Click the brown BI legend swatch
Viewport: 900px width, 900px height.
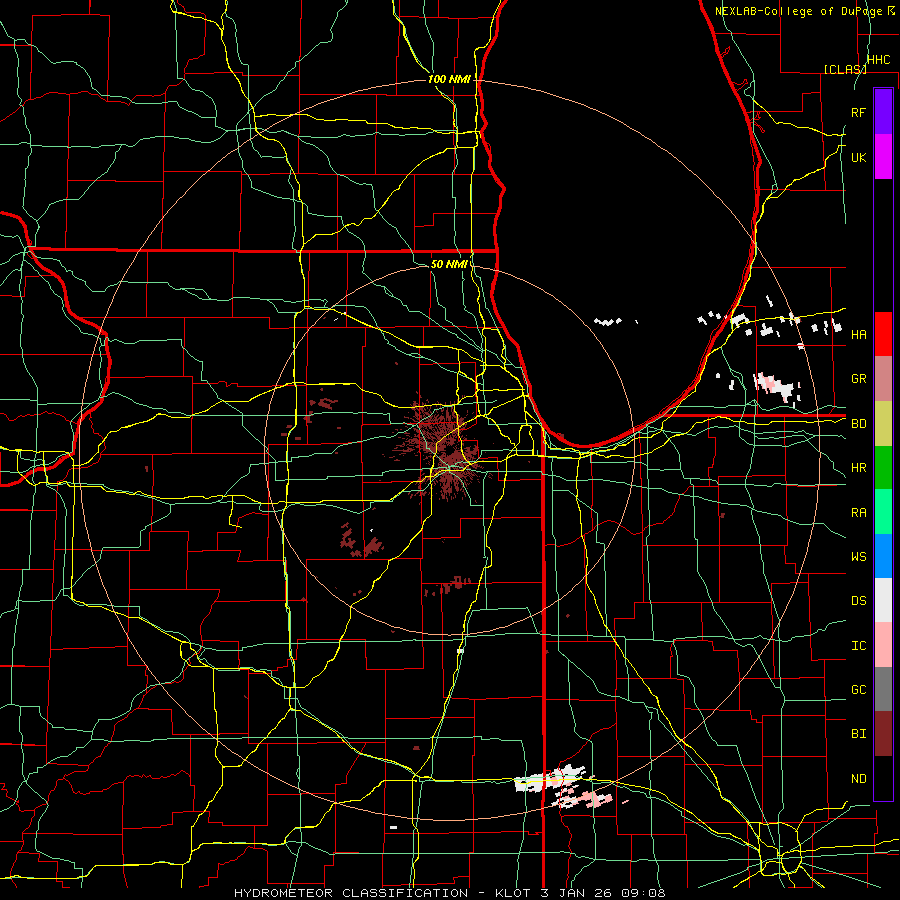(x=883, y=734)
